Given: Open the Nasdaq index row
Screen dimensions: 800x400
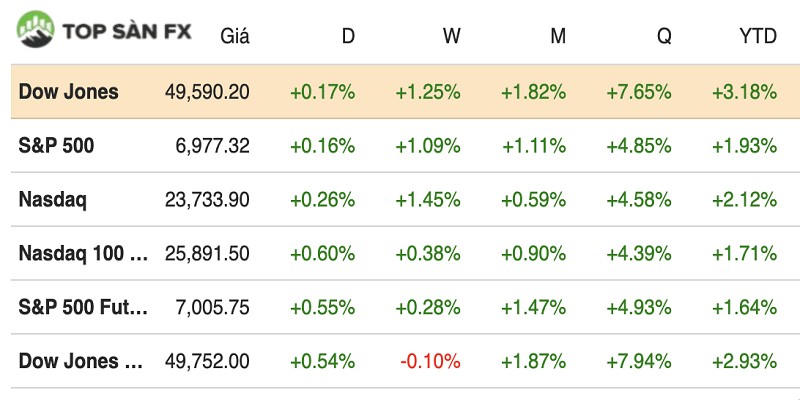Looking at the screenshot, I should (x=52, y=199).
